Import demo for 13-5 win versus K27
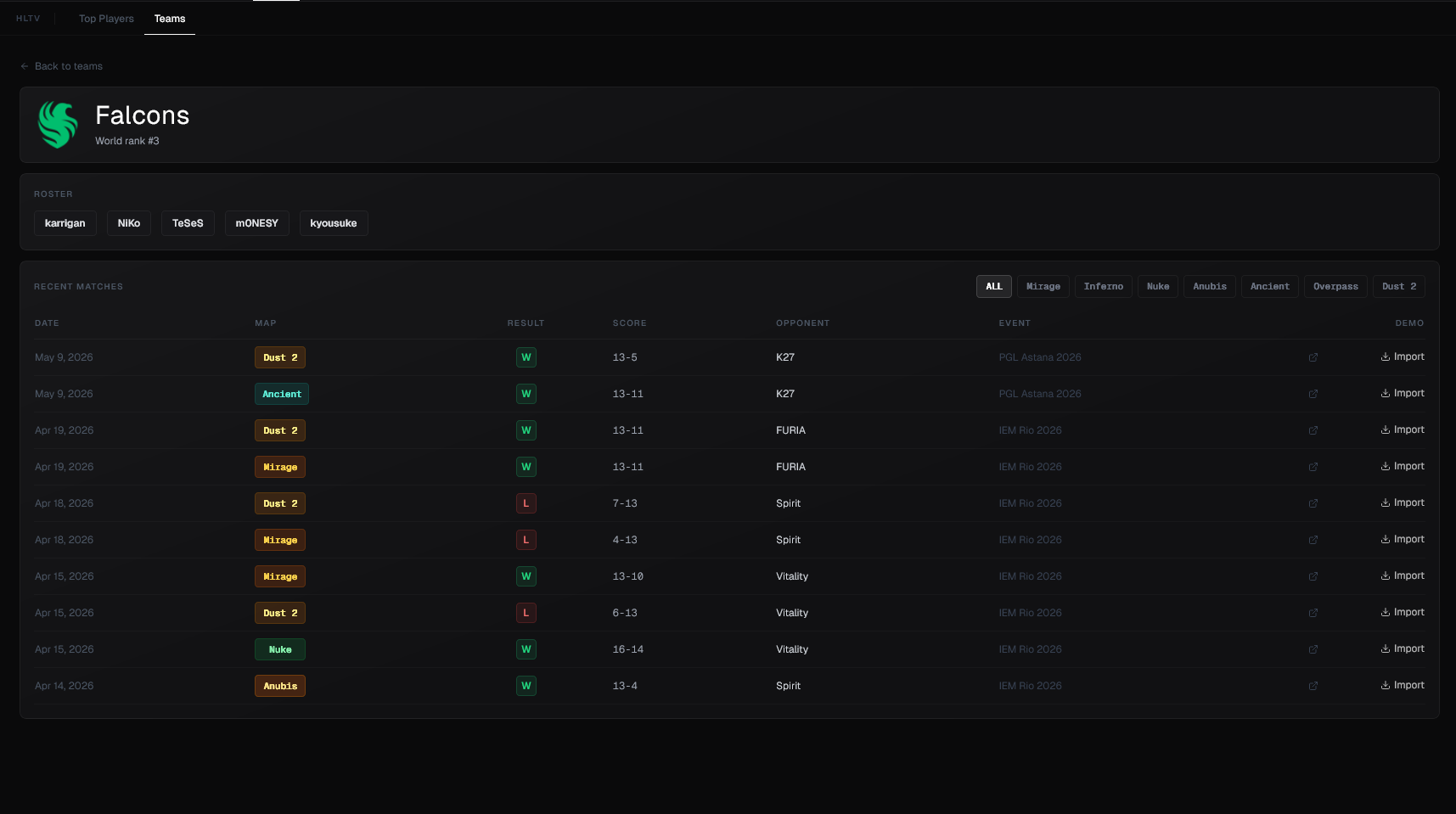The image size is (1456, 814). pos(1403,356)
